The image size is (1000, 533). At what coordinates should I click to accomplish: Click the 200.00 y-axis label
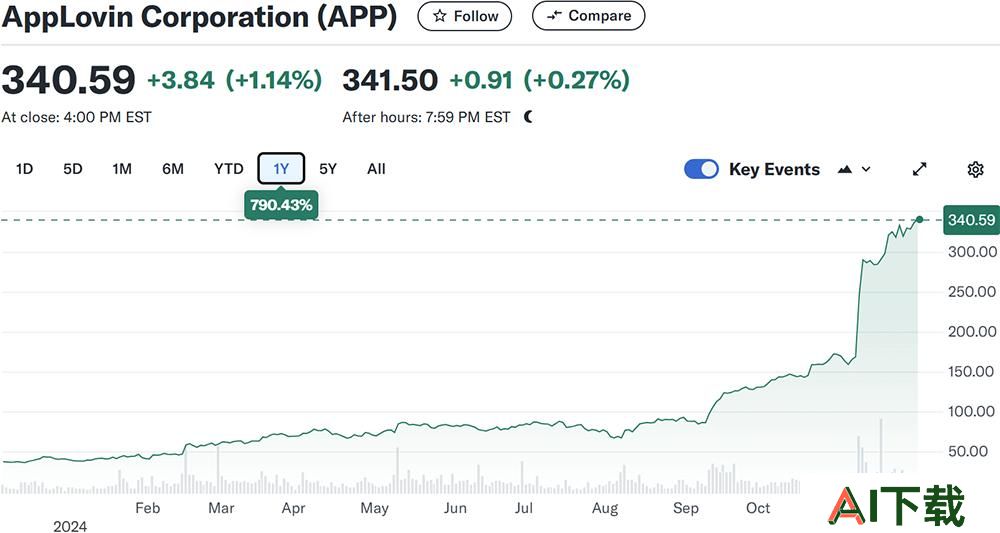pyautogui.click(x=972, y=332)
